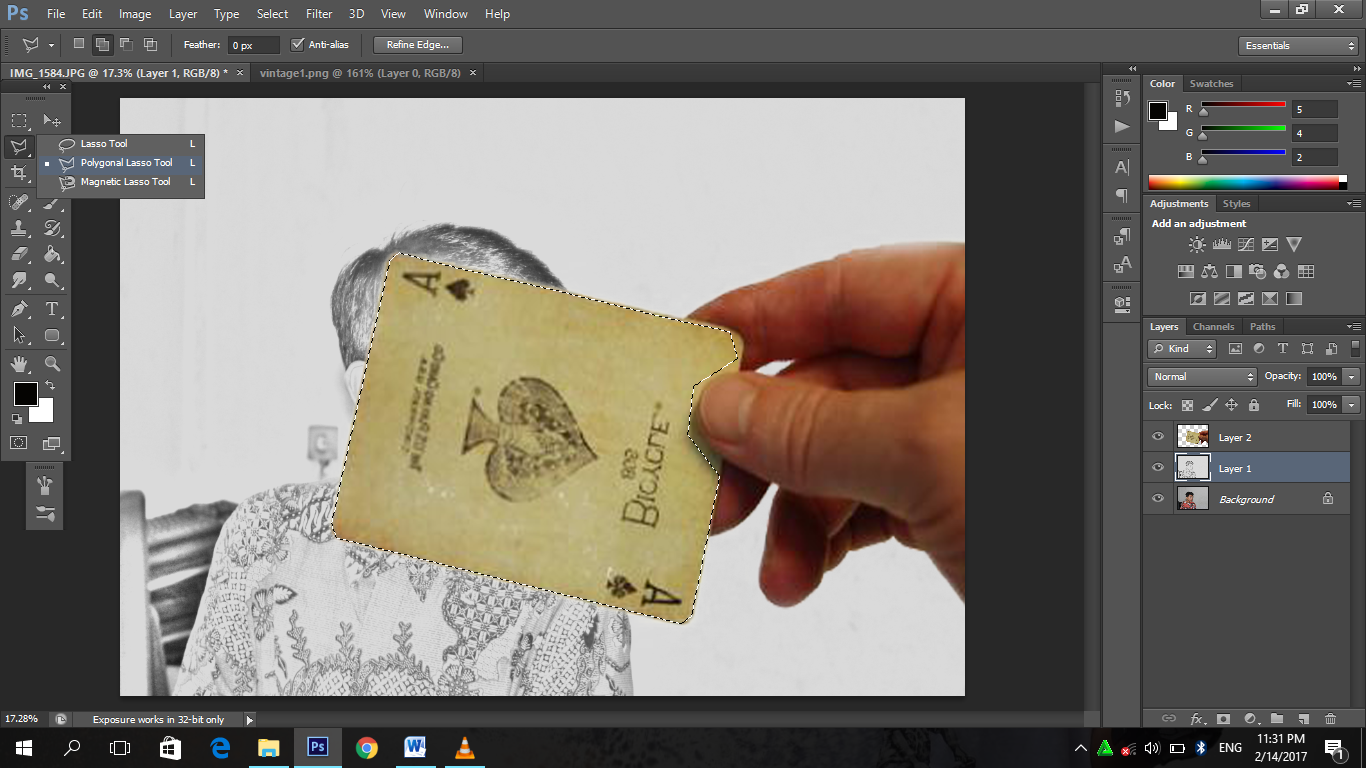Select the History Brush tool

pyautogui.click(x=52, y=228)
